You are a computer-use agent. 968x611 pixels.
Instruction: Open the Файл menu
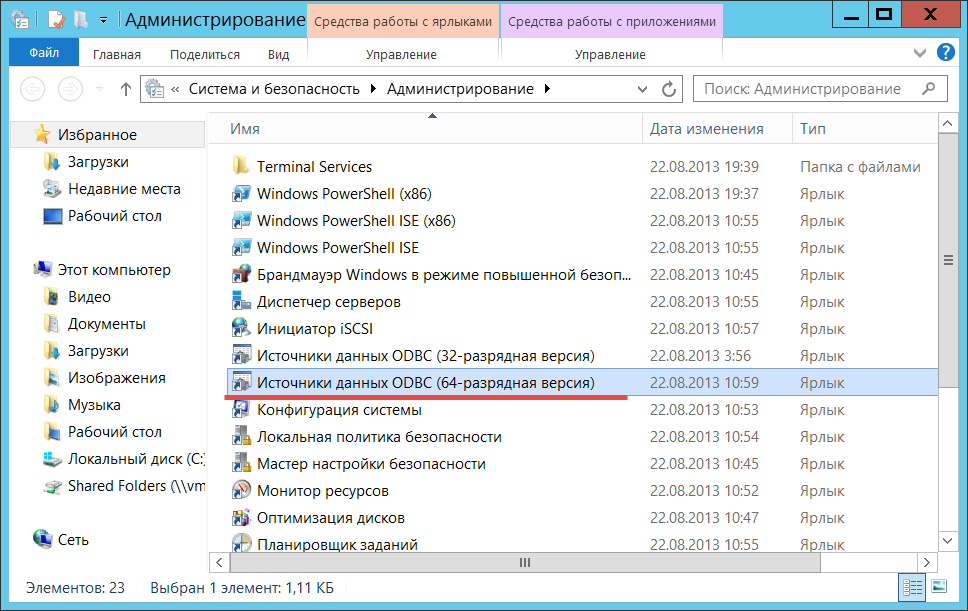44,52
